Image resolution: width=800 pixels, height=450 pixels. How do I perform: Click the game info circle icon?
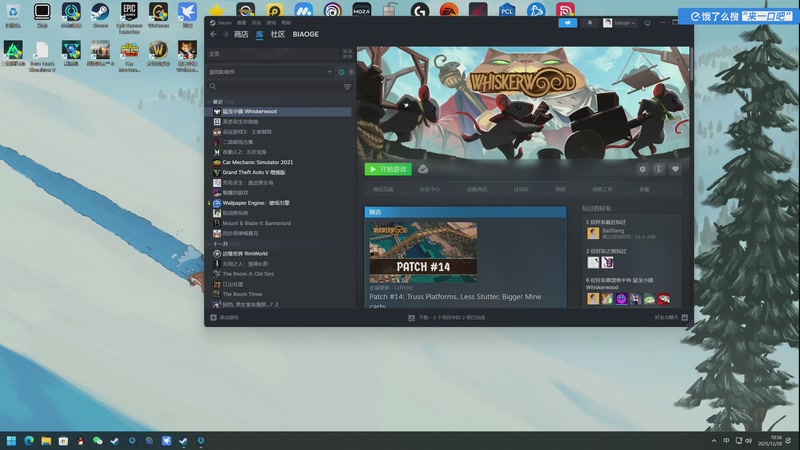(659, 169)
